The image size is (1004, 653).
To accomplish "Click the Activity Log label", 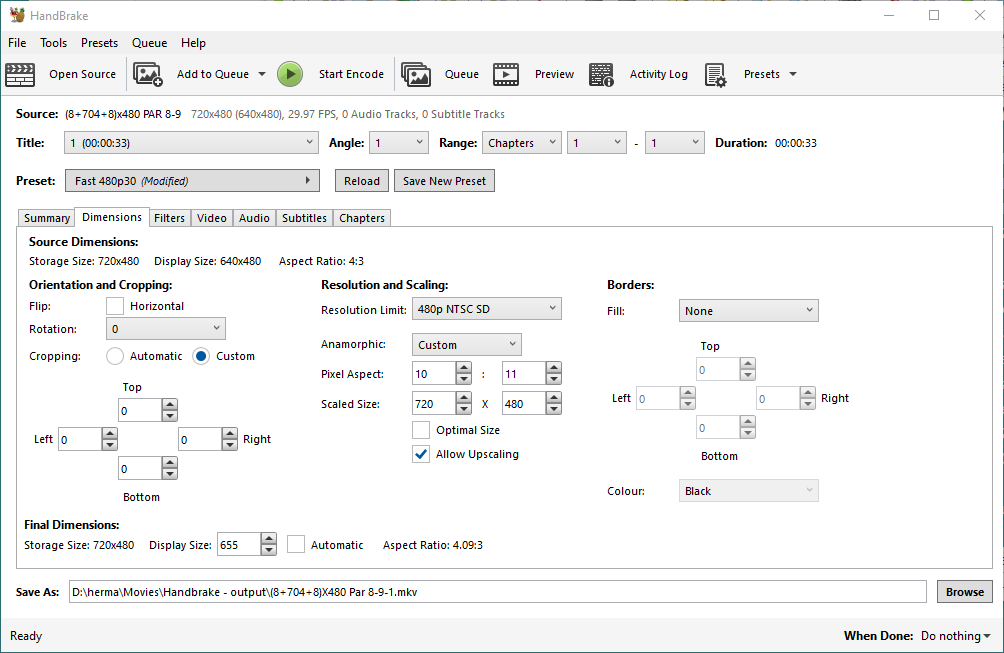I will point(659,74).
